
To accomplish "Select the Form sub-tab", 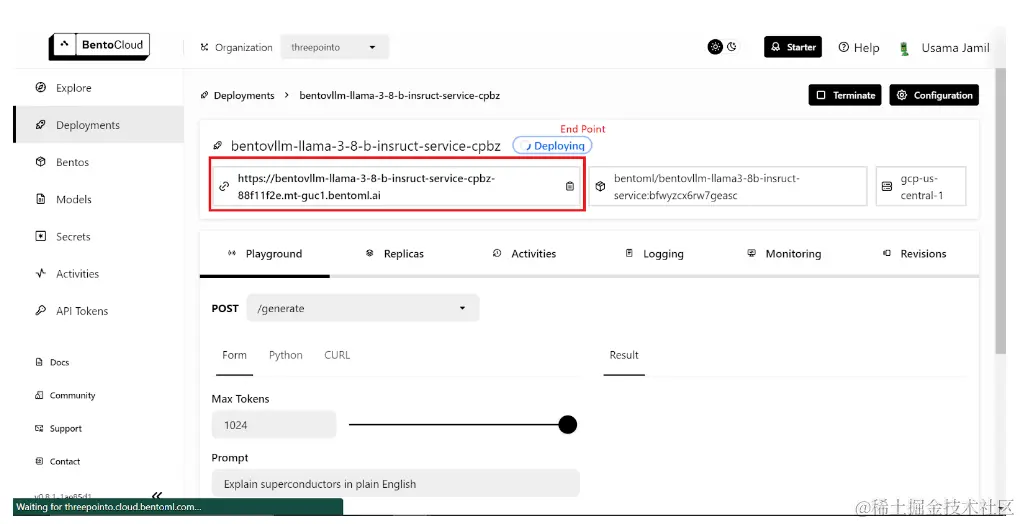I will pyautogui.click(x=234, y=355).
